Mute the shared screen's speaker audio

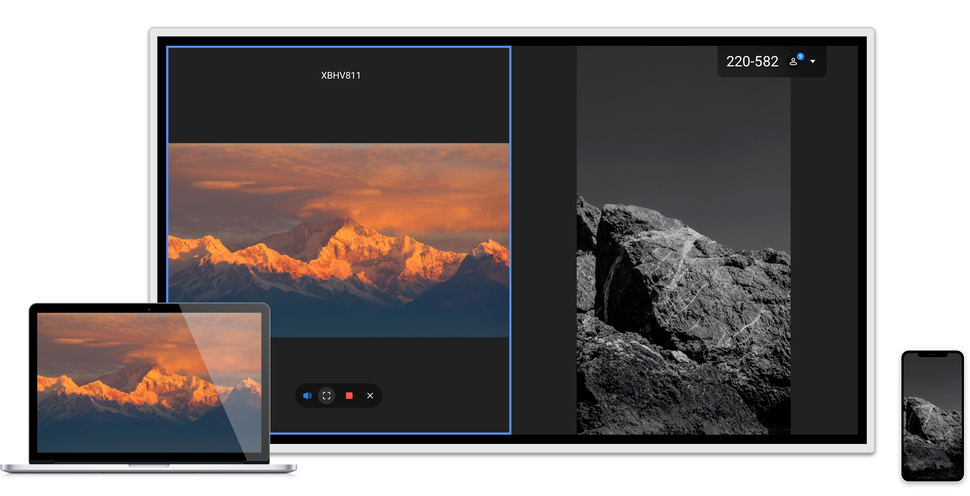pos(308,396)
